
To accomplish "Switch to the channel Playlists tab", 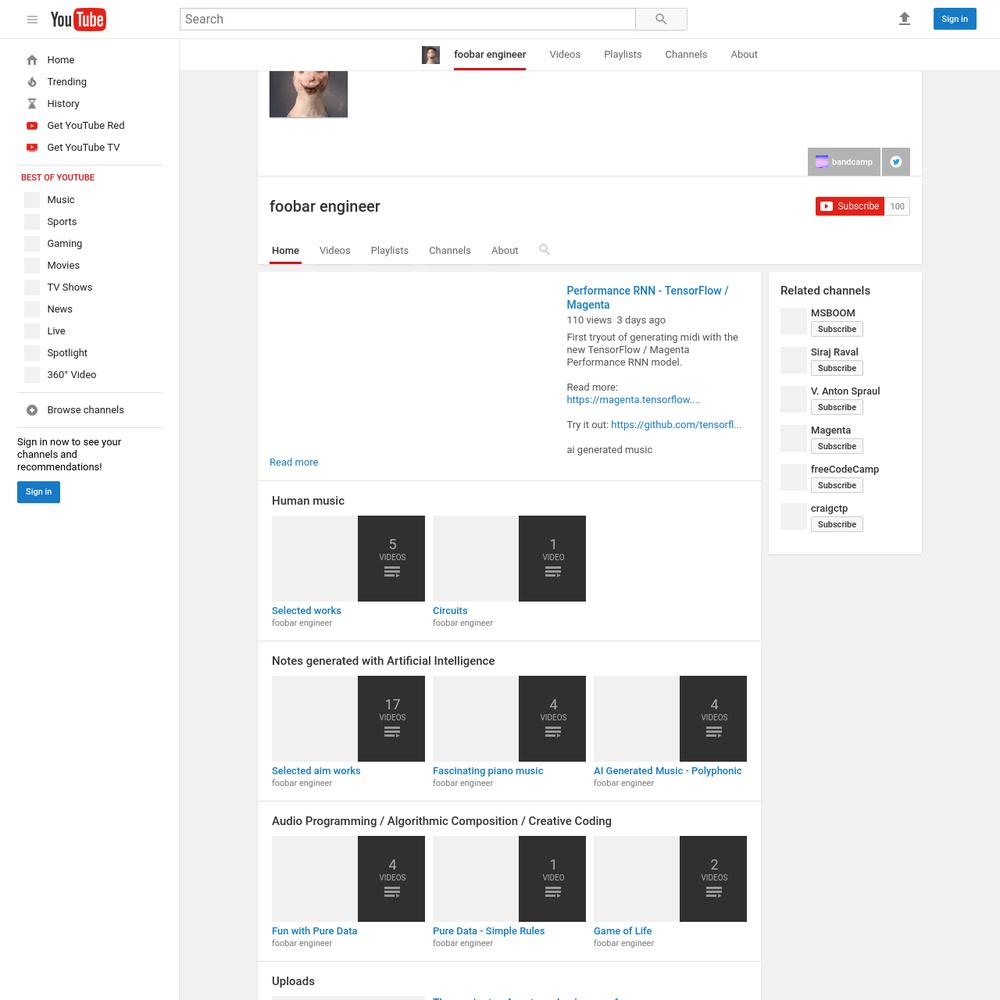I will click(389, 251).
